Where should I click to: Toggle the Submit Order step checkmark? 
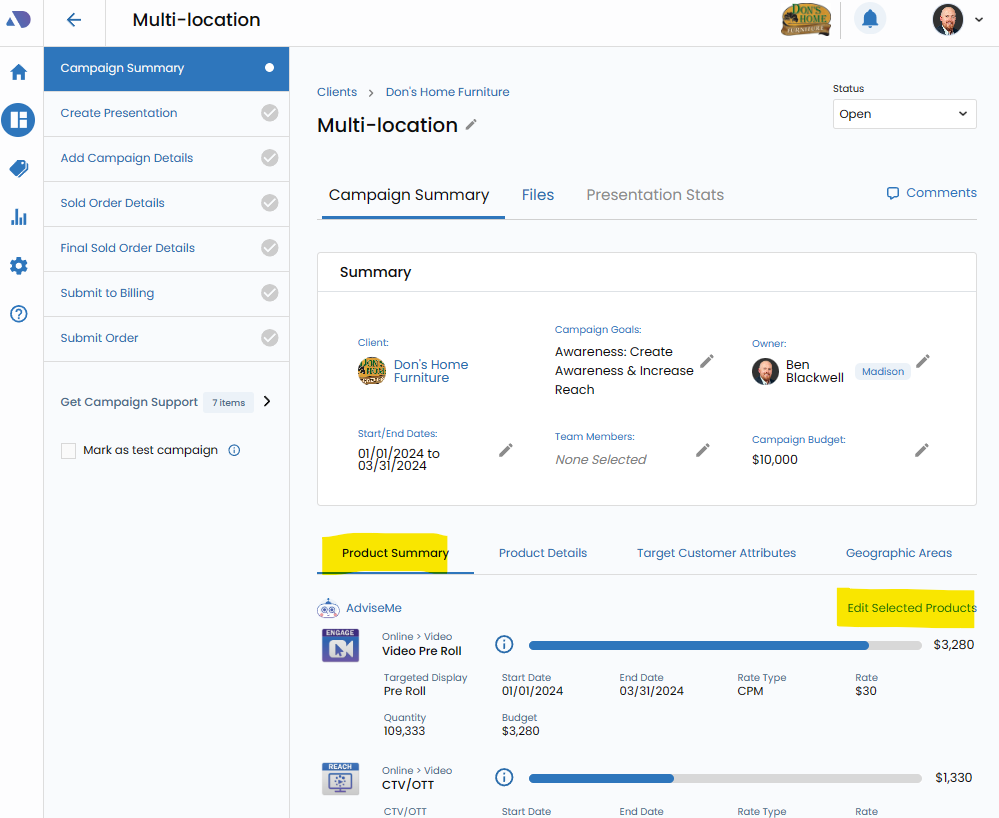[269, 338]
